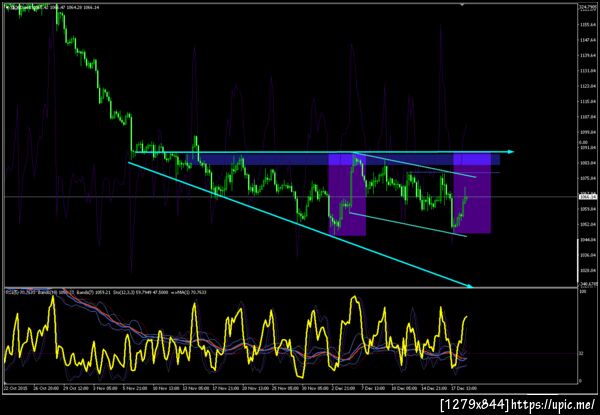
Task: Select the right purple rectangle near 17 Dec
Action: [x=472, y=193]
